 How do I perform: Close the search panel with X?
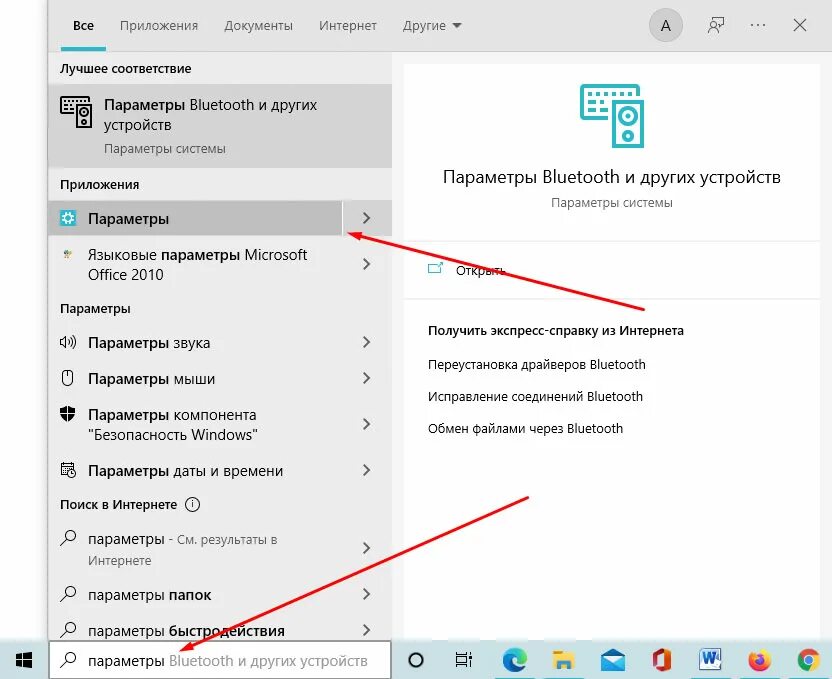pos(800,25)
